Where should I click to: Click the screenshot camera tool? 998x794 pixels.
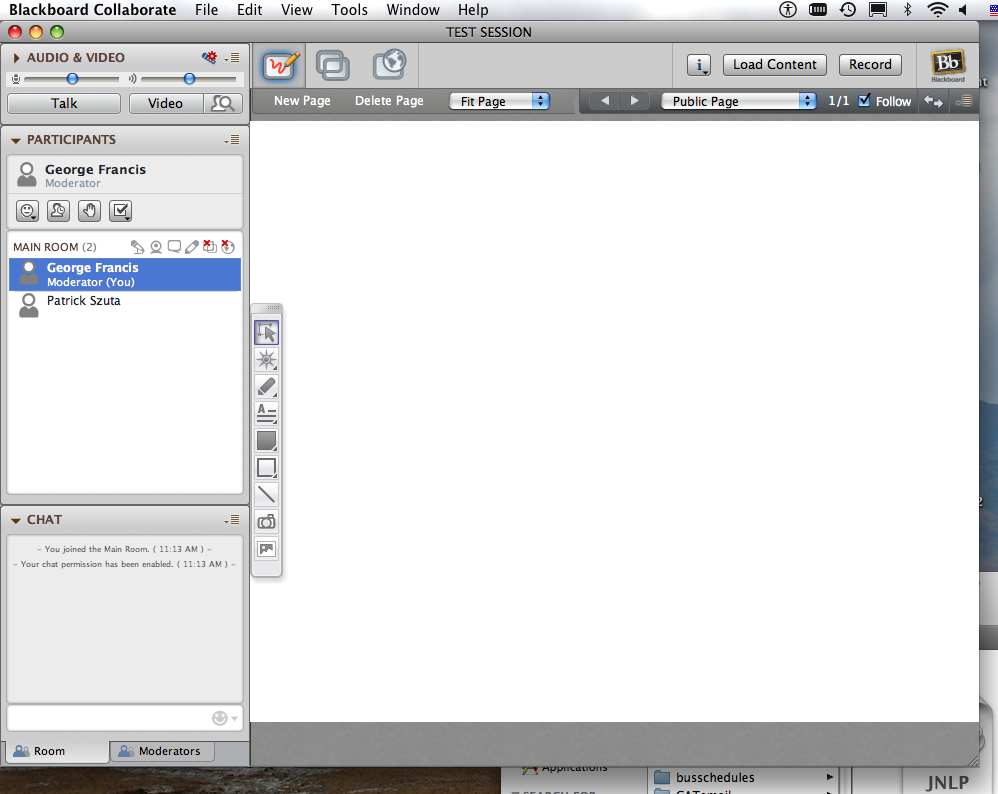(x=266, y=521)
